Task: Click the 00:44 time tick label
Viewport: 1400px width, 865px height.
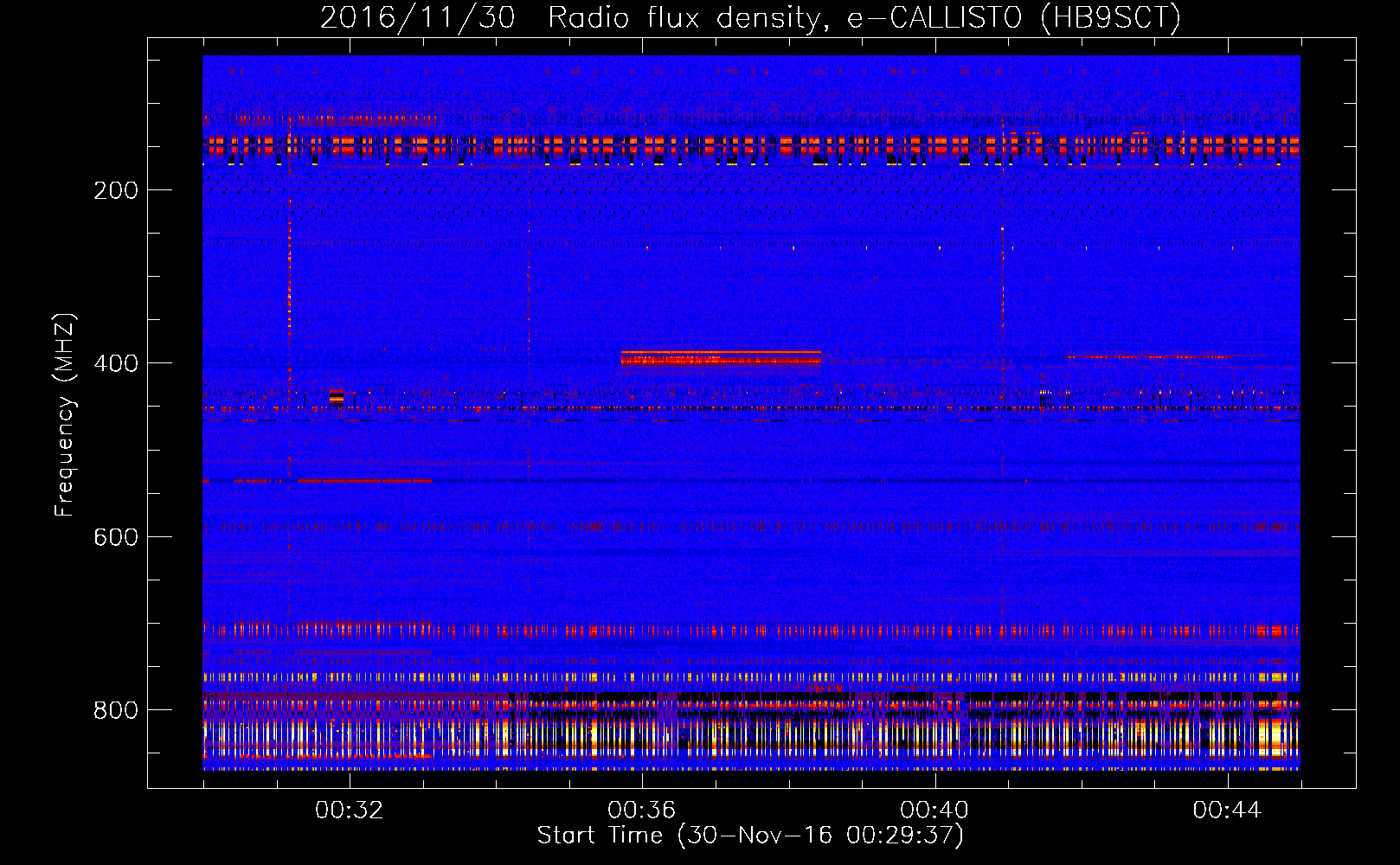Action: pyautogui.click(x=1227, y=810)
